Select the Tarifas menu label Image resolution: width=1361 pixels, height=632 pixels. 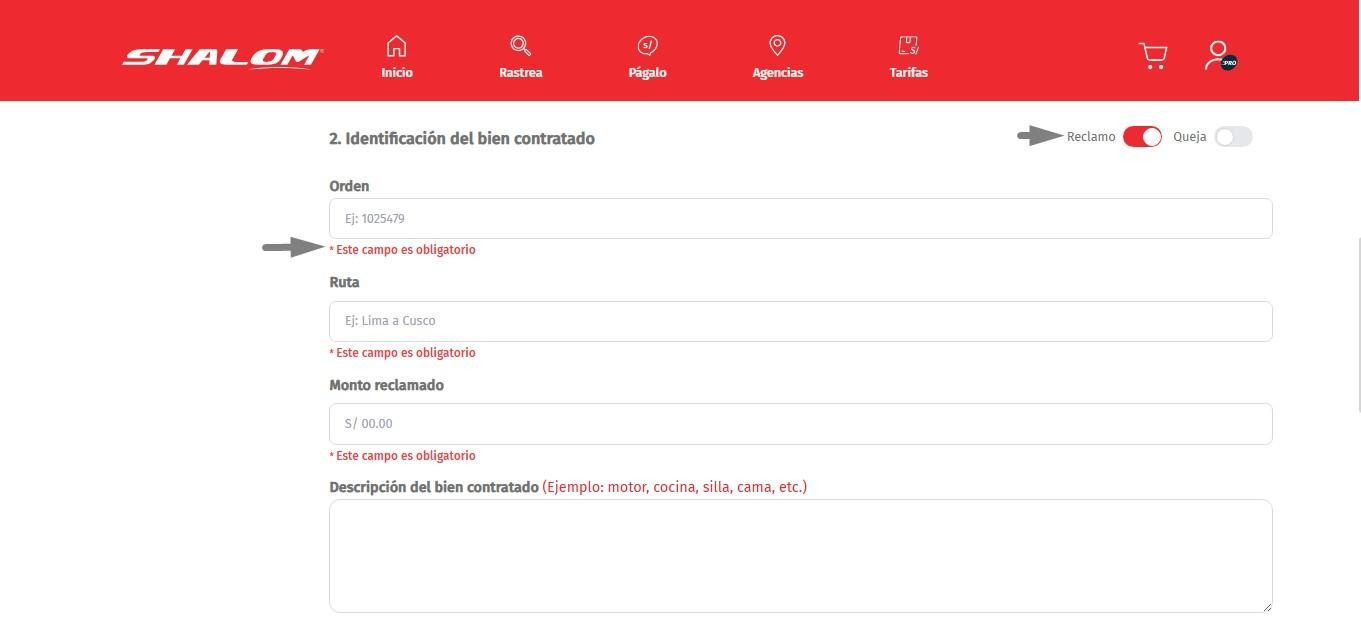pyautogui.click(x=908, y=73)
